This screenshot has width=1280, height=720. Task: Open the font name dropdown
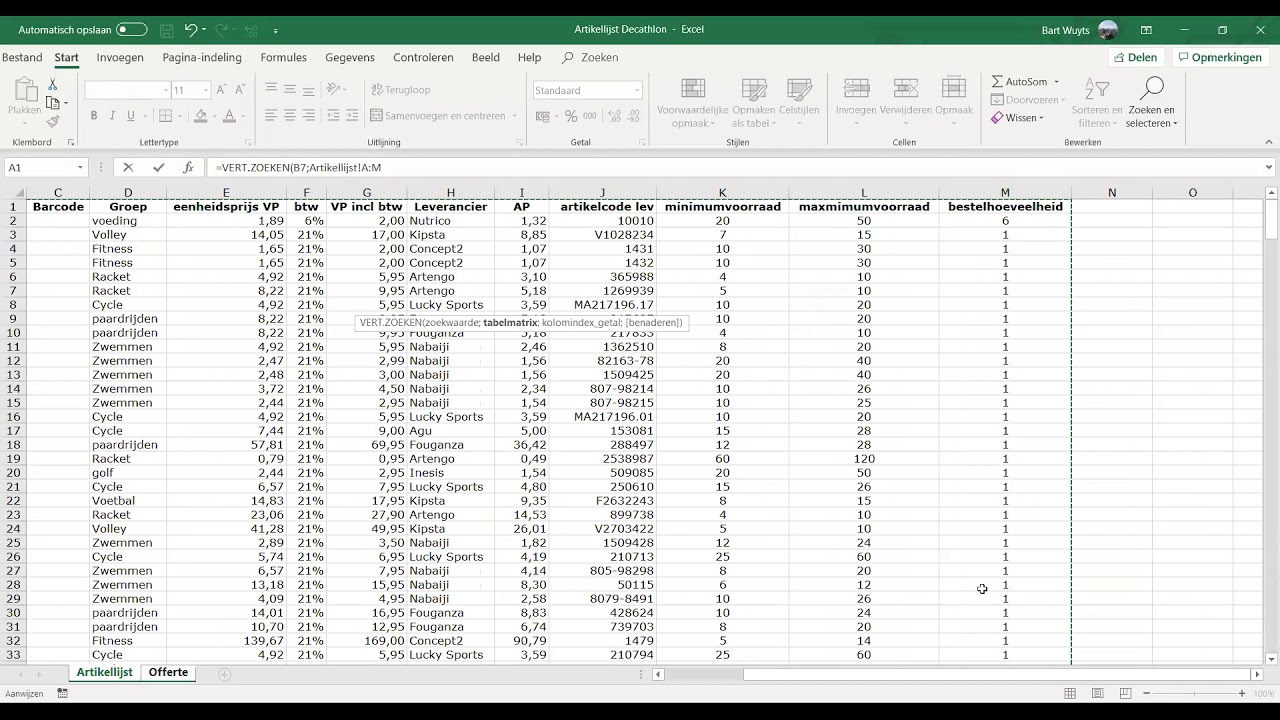[165, 90]
